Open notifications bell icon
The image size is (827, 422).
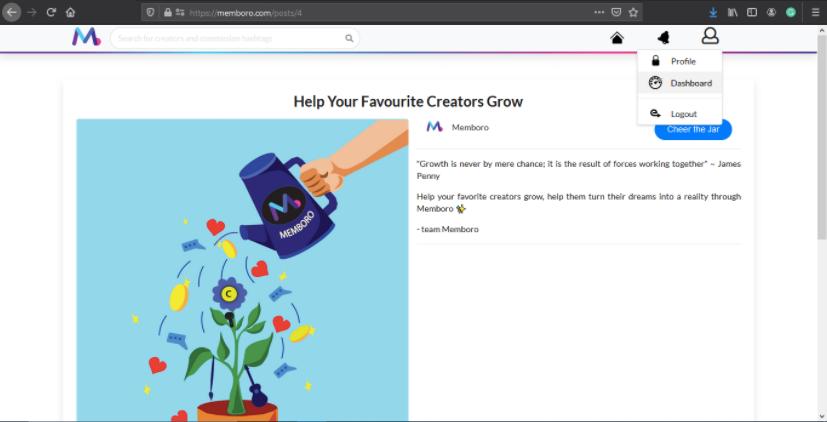click(663, 37)
